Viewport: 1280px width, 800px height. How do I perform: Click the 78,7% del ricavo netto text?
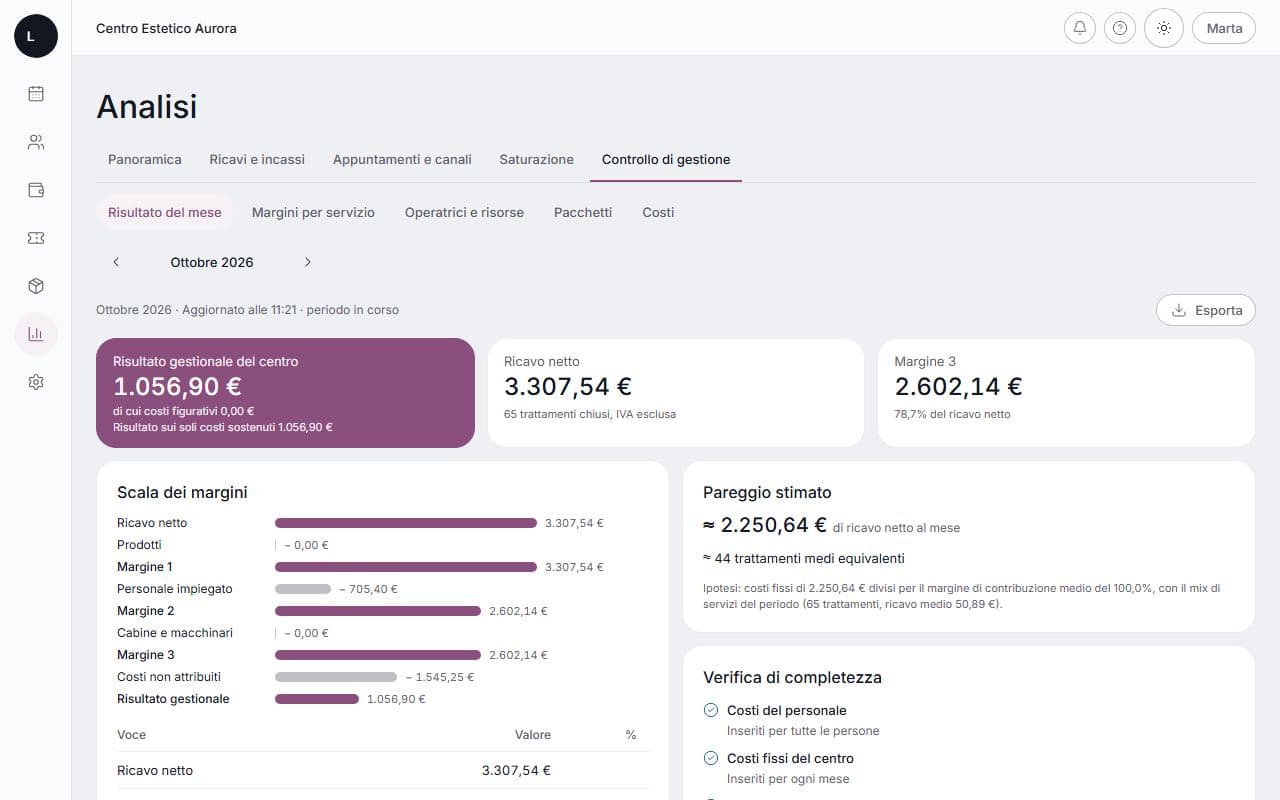[952, 414]
